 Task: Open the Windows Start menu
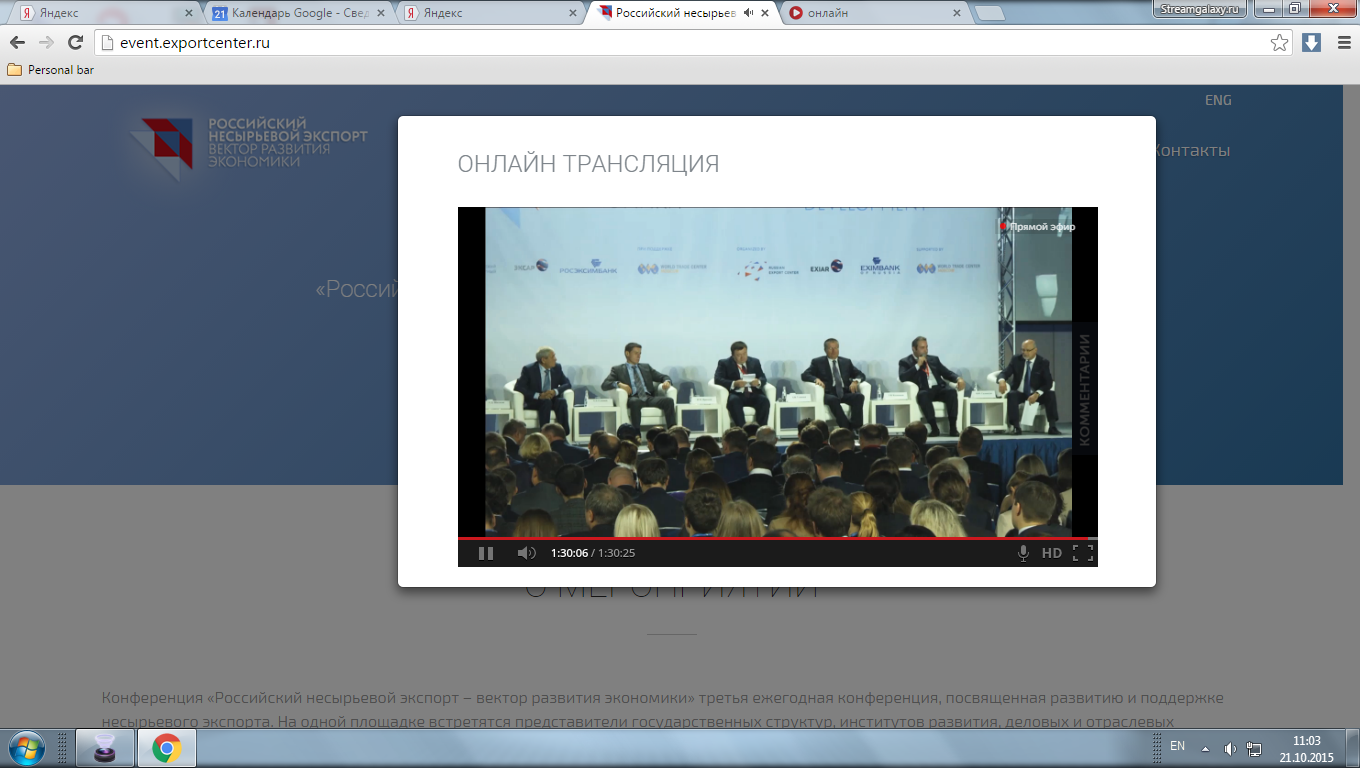(x=26, y=747)
